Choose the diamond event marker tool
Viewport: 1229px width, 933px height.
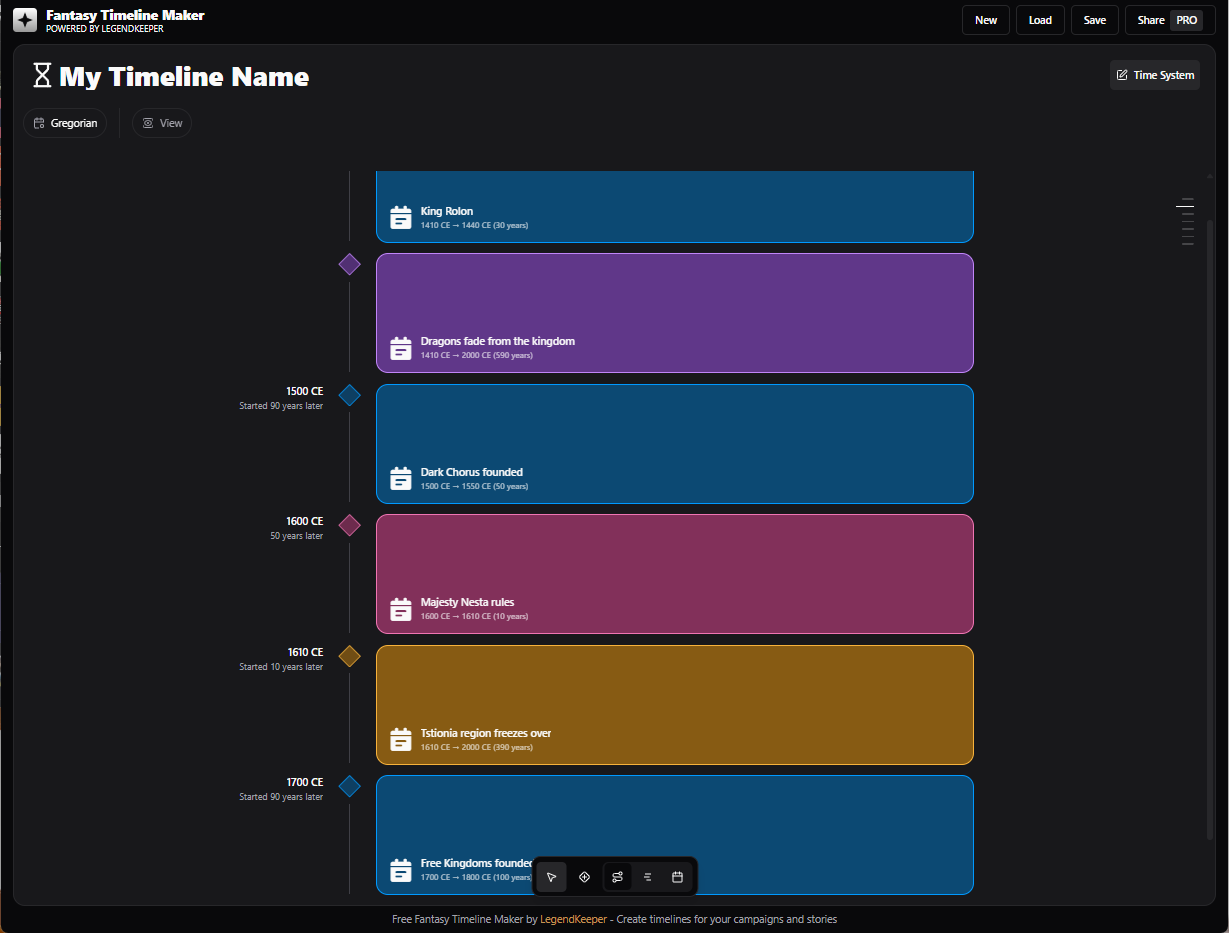pos(585,877)
